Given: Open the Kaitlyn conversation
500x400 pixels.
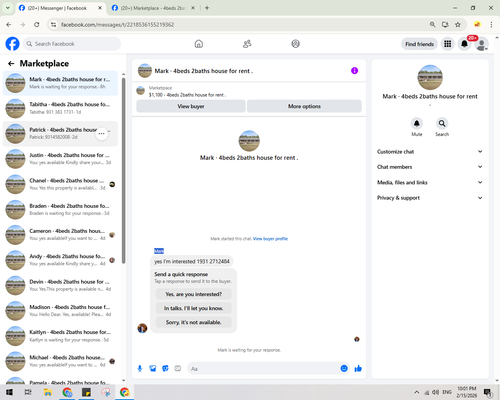Looking at the screenshot, I should pos(60,336).
